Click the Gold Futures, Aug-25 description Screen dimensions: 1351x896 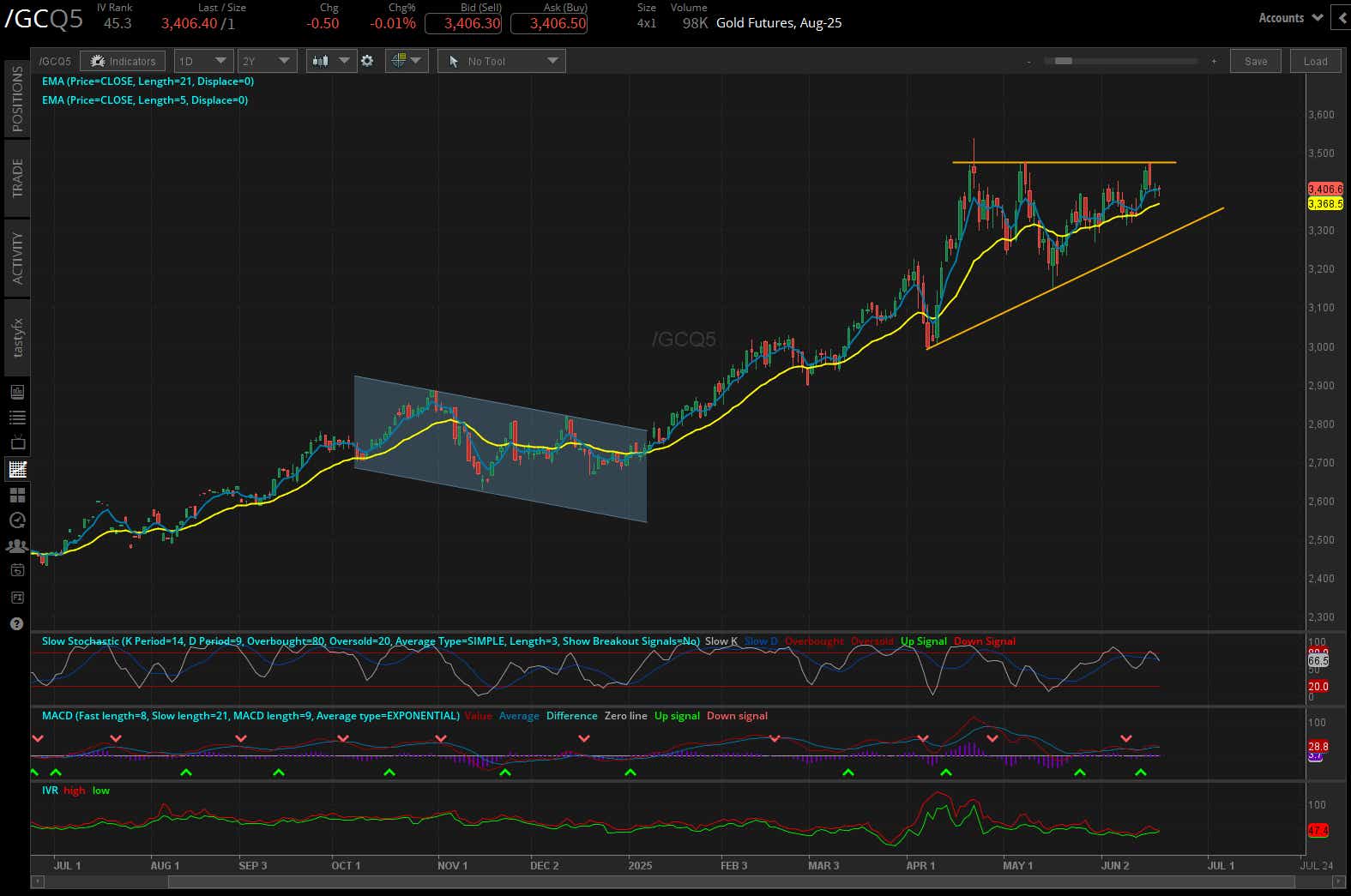tap(779, 23)
